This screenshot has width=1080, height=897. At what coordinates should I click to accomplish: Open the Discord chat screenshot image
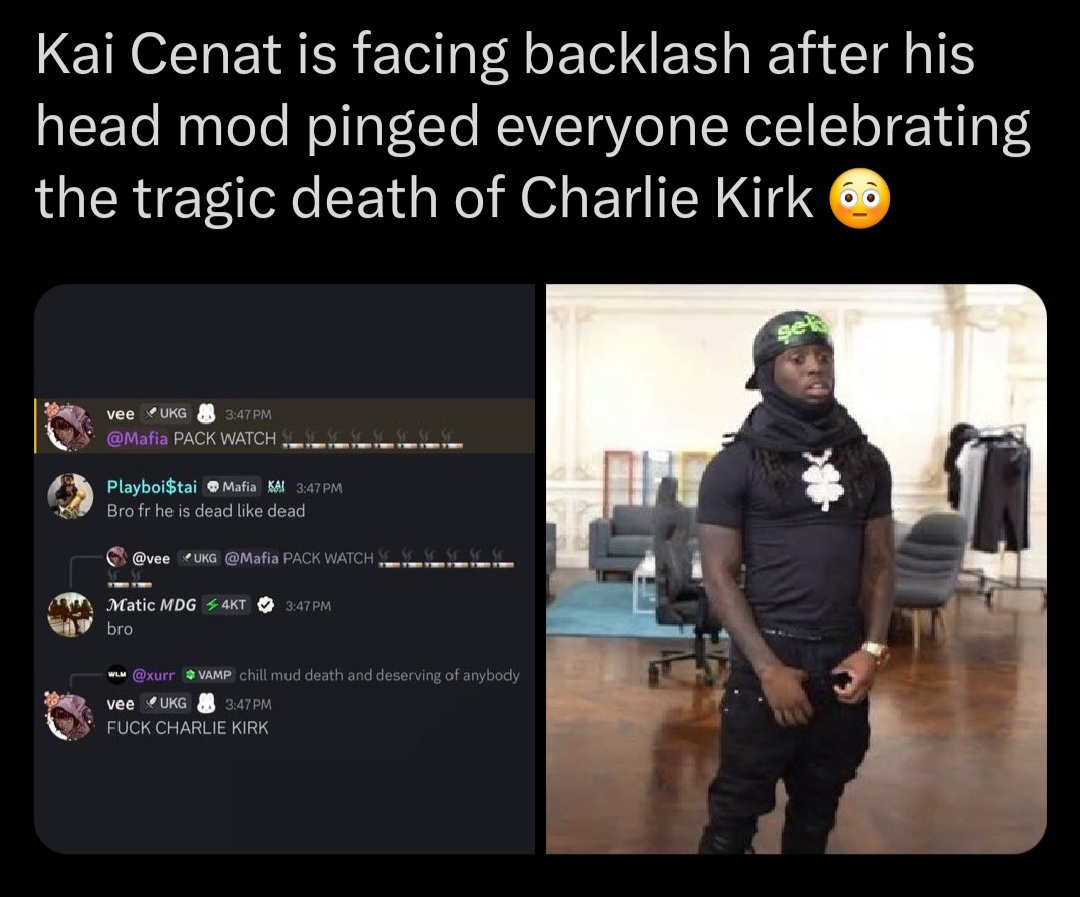click(x=284, y=569)
